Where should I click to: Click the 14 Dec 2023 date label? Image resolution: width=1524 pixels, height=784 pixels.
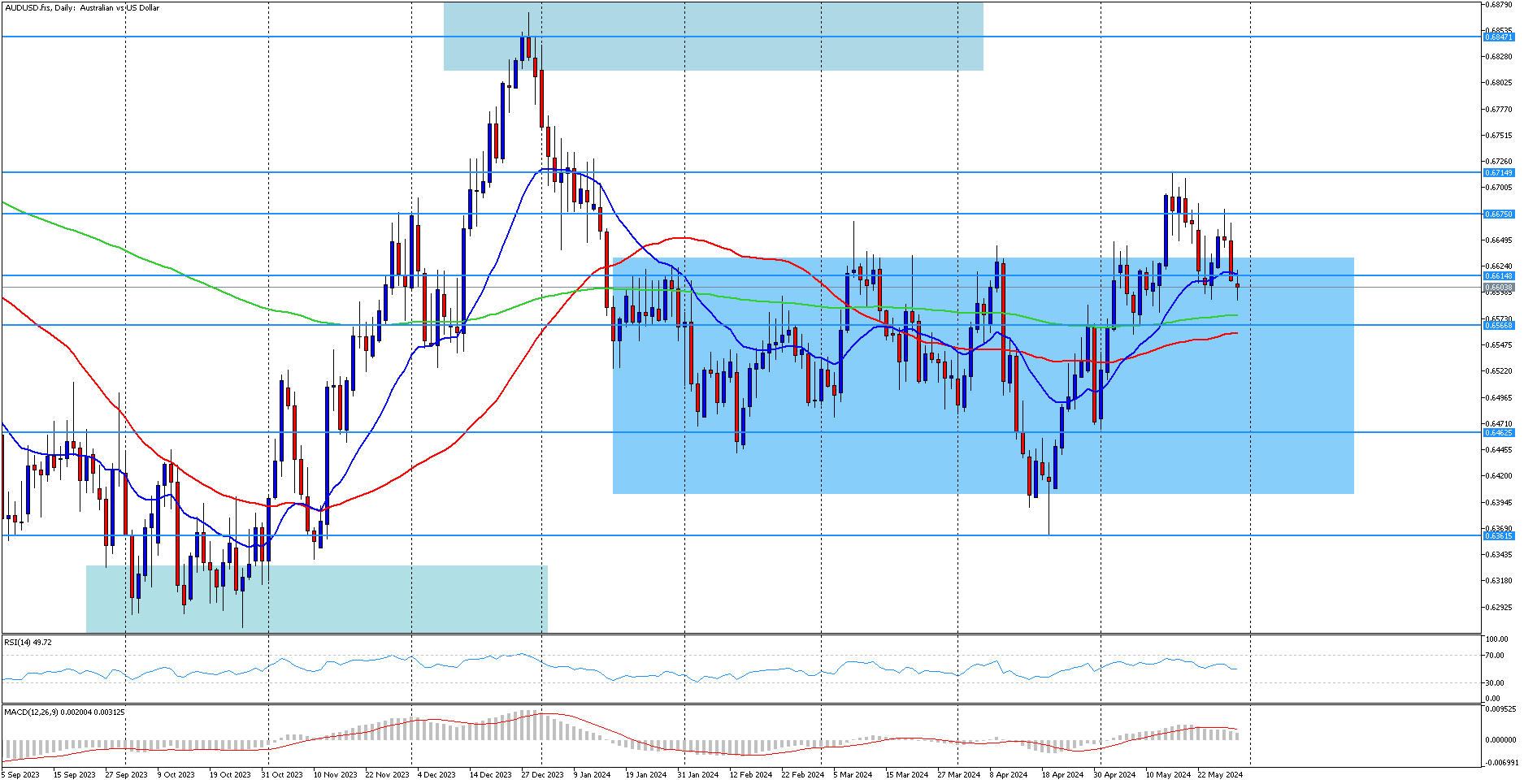(491, 775)
